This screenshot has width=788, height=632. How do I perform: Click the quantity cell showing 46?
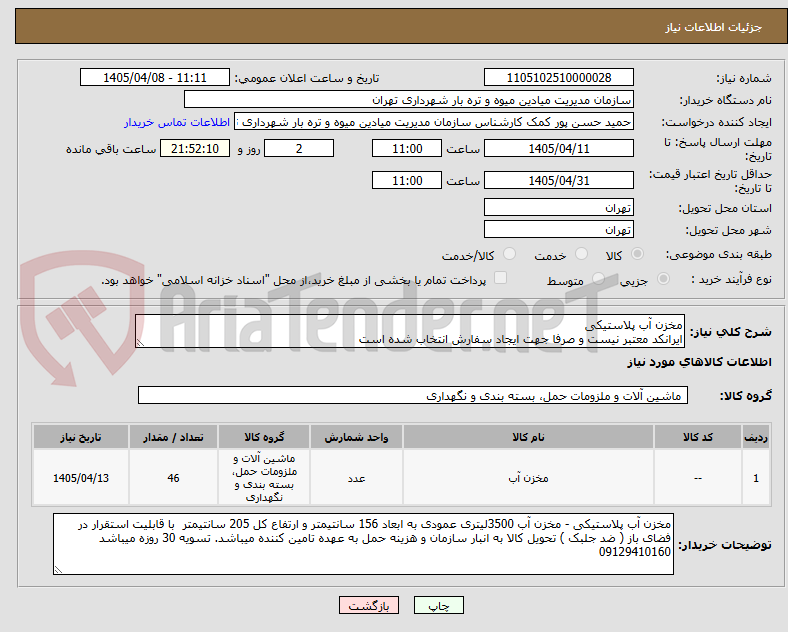[173, 478]
